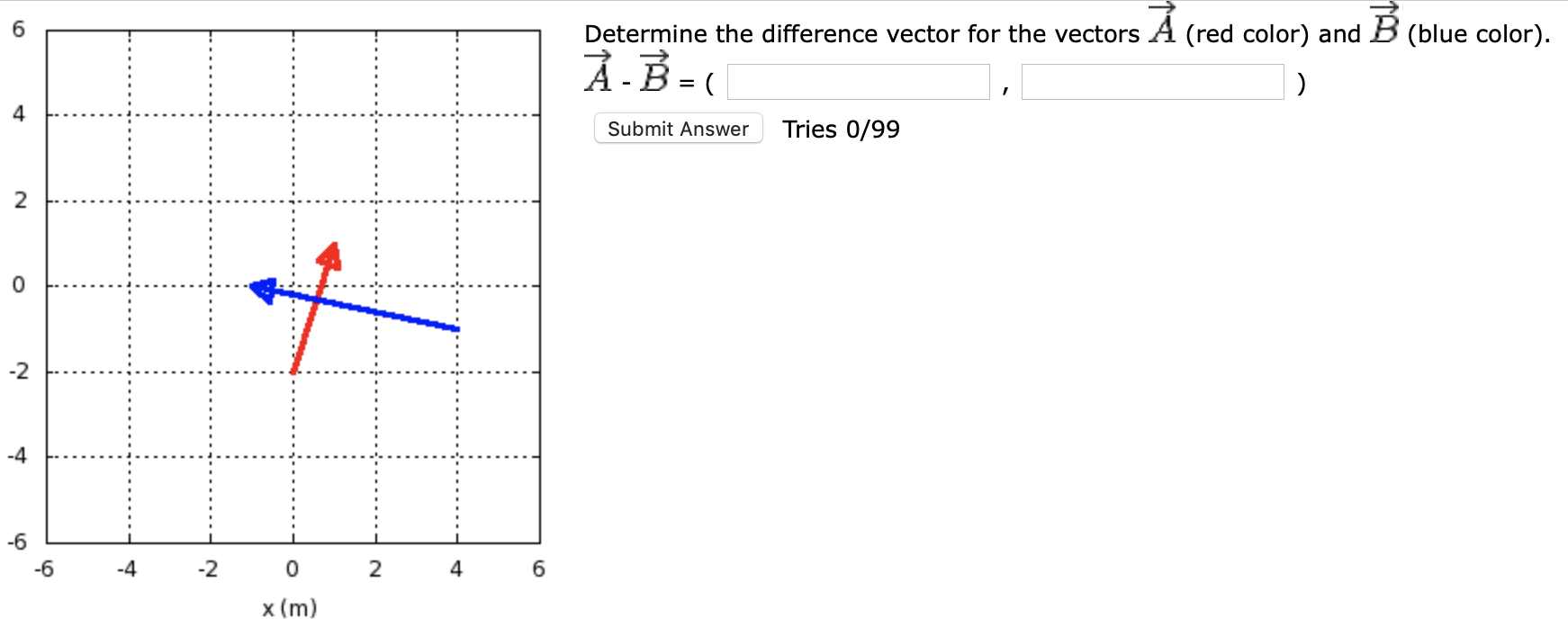
Task: Click the Submit Answer button
Action: point(678,129)
